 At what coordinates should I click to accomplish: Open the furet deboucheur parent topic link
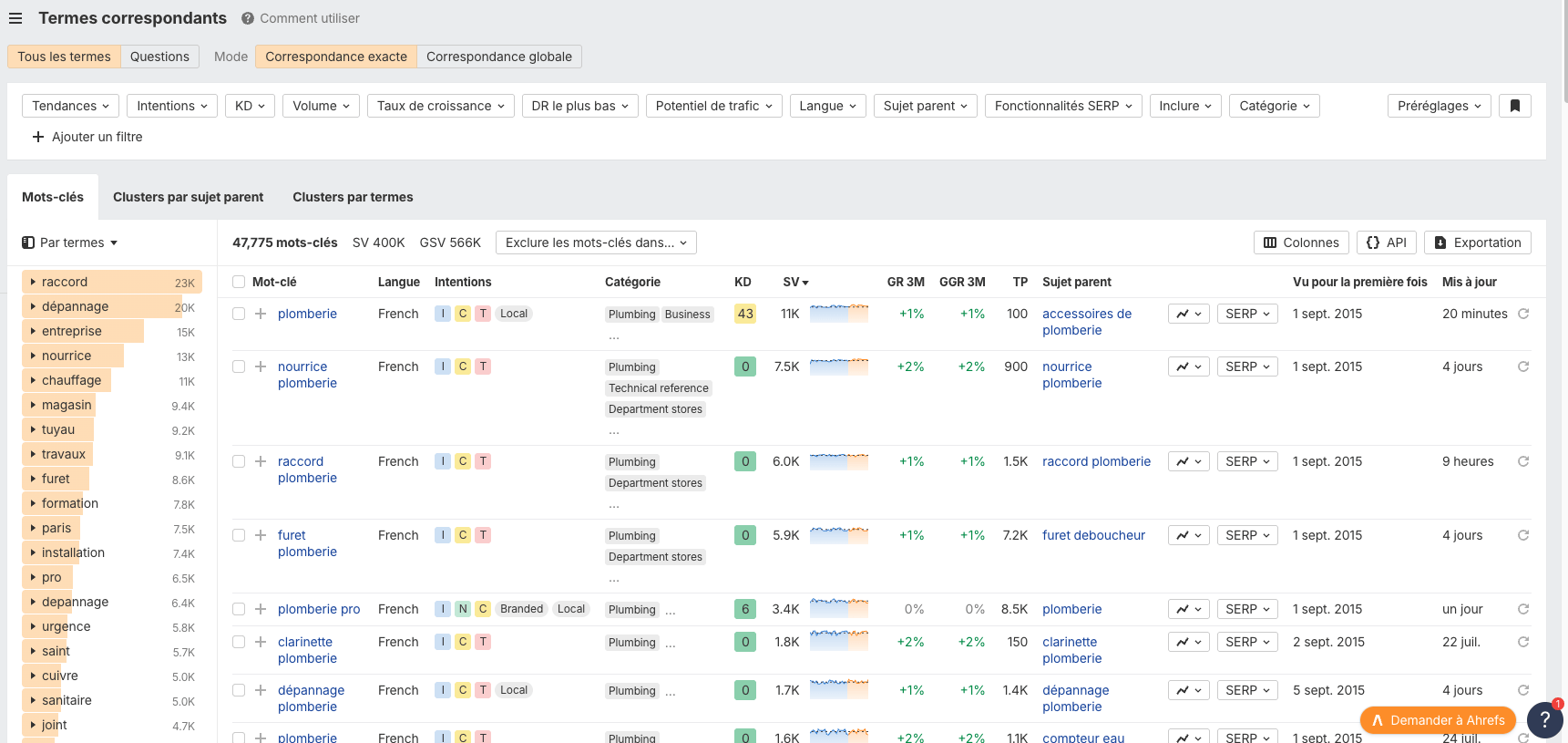1093,535
